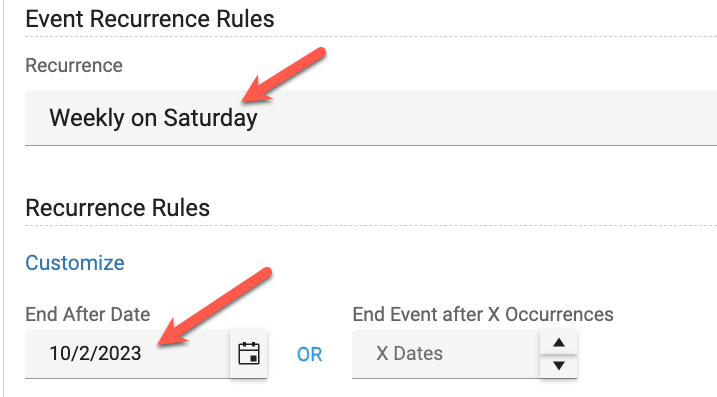Click the Recurrence Rules section heading
Viewport: 717px width, 397px height.
pyautogui.click(x=118, y=208)
